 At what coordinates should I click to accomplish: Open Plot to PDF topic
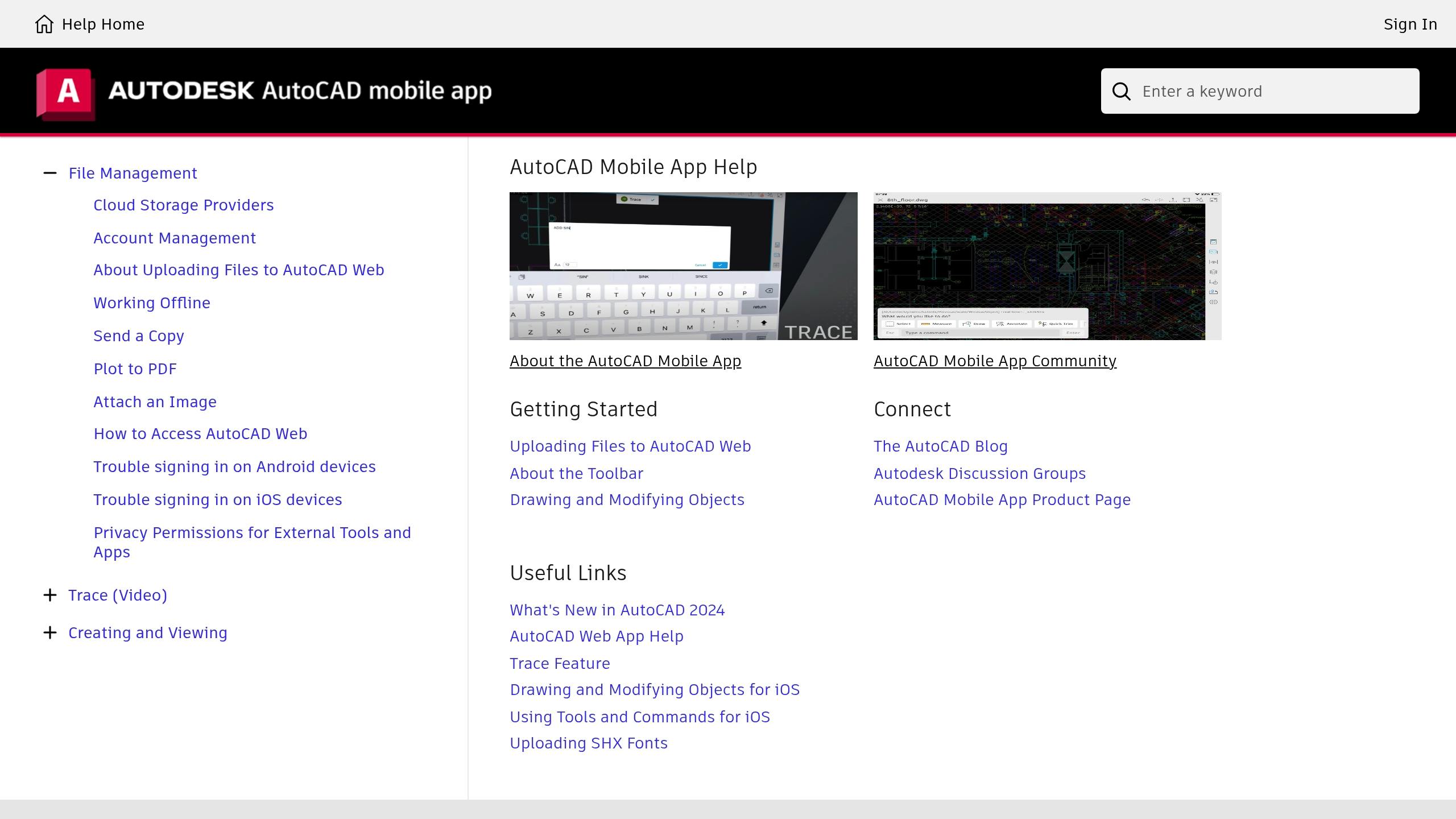point(135,369)
